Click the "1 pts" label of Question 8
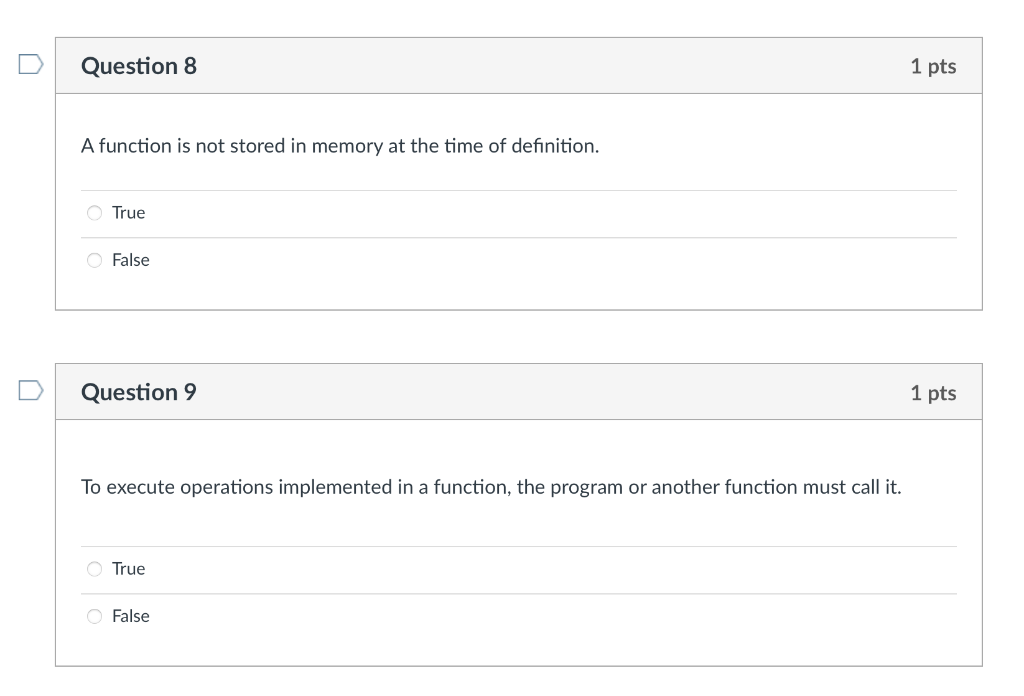1024x696 pixels. tap(933, 67)
